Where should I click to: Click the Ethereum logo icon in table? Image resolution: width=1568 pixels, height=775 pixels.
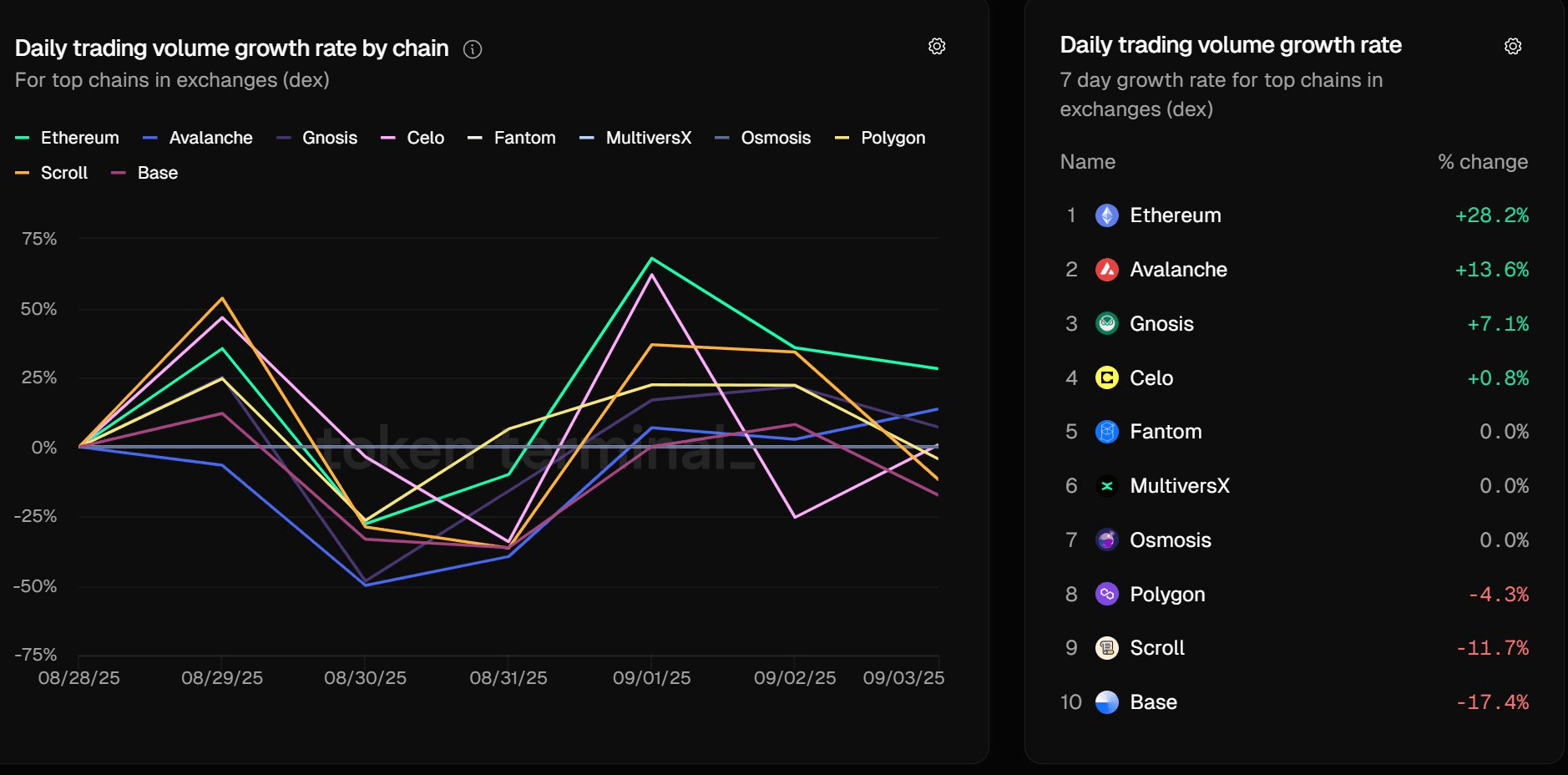click(1106, 215)
